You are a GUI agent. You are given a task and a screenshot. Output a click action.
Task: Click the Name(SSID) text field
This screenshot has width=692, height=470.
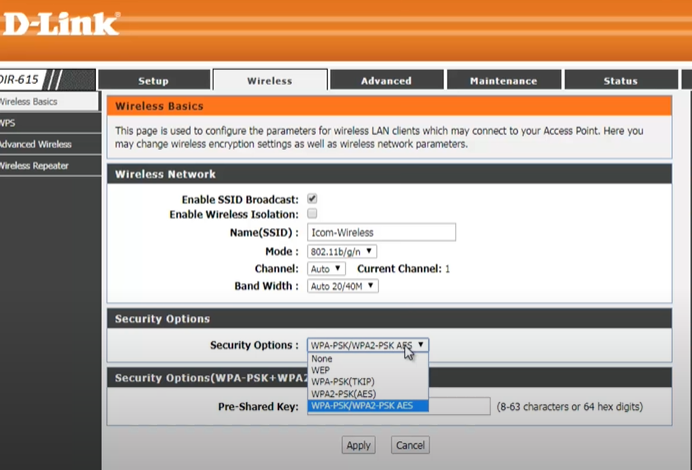point(381,232)
